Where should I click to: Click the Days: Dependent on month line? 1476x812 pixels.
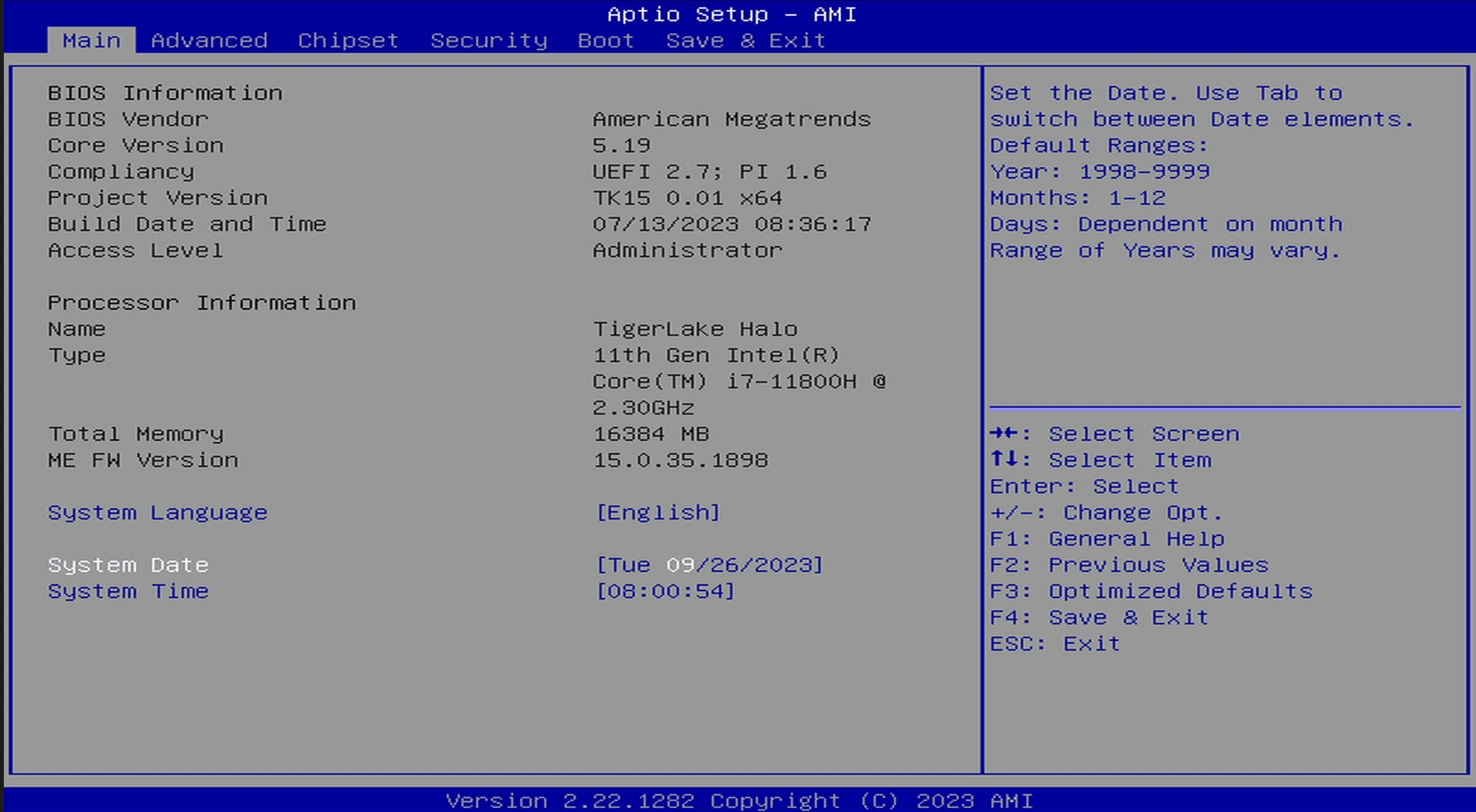click(x=1166, y=224)
